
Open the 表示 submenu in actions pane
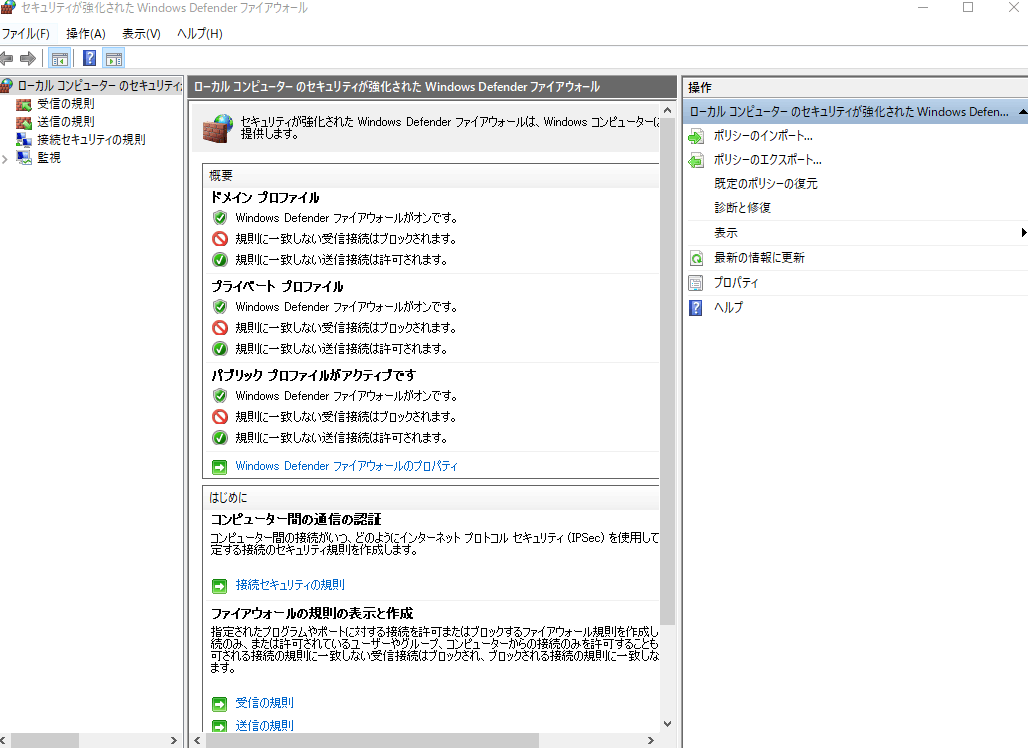pyautogui.click(x=856, y=233)
